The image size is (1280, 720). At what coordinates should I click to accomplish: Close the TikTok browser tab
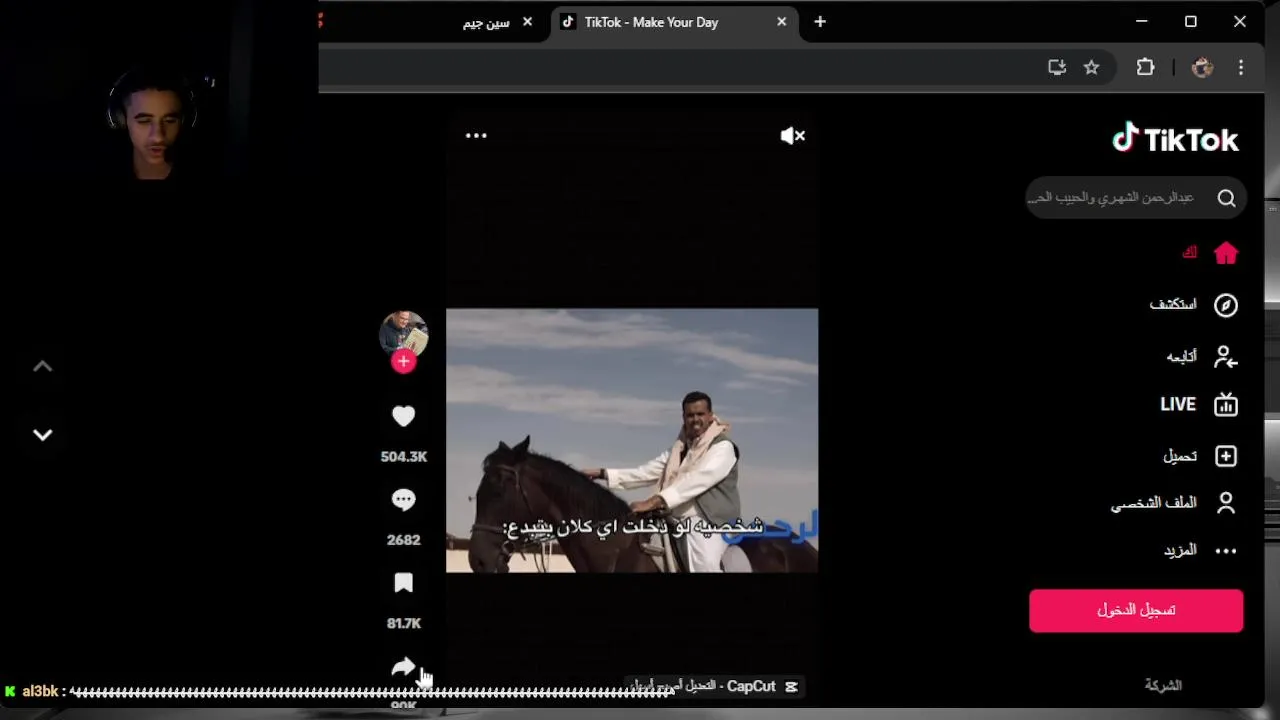coord(782,22)
